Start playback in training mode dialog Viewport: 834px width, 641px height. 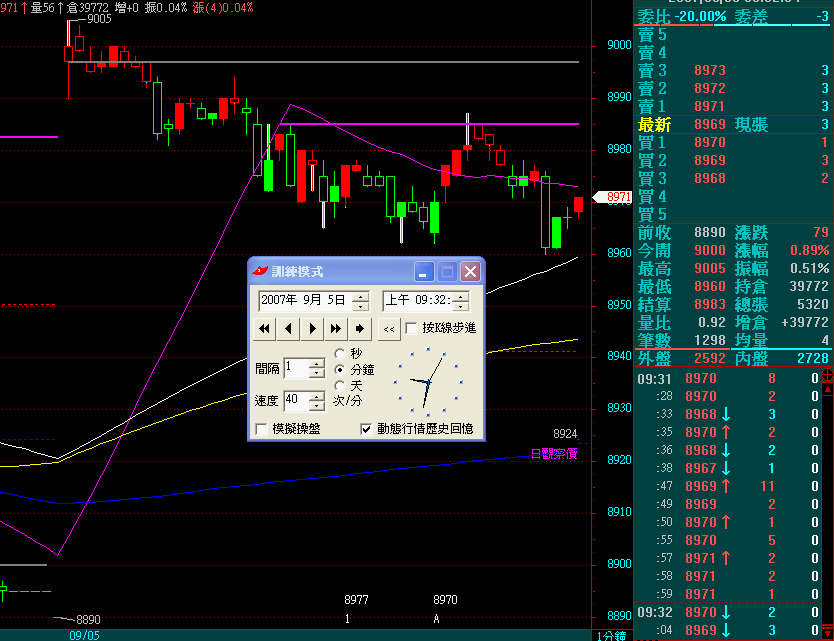pos(312,329)
